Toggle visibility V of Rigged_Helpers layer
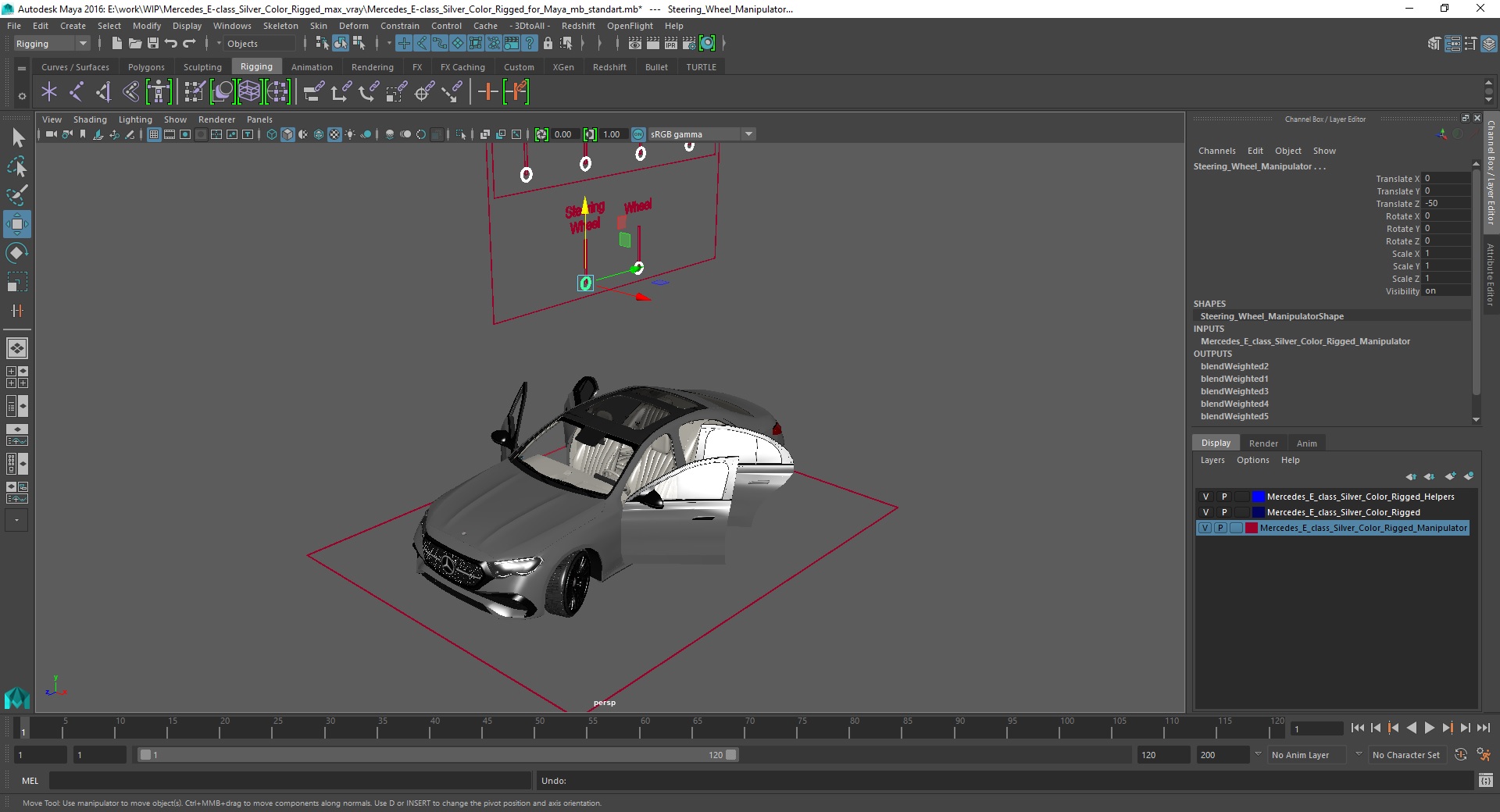 [1205, 497]
